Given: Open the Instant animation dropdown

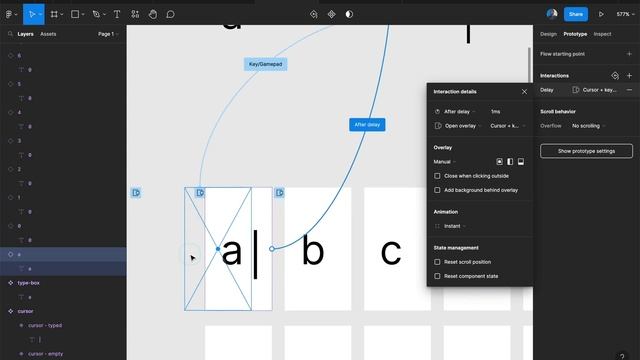Looking at the screenshot, I should [454, 226].
